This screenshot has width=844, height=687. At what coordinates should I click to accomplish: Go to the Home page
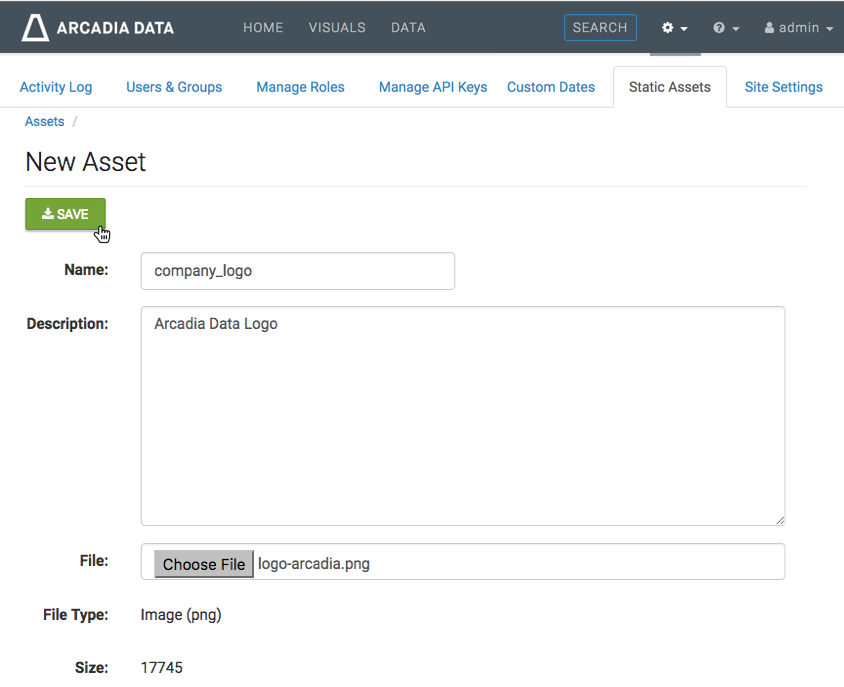coord(263,28)
